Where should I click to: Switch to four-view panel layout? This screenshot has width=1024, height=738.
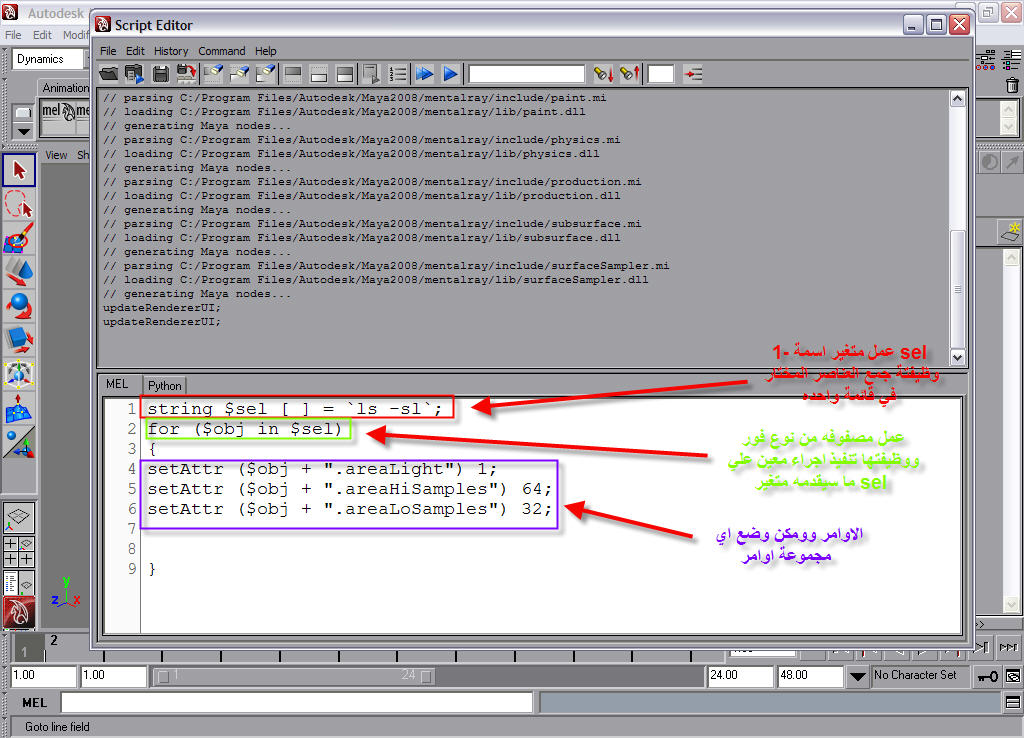coord(19,552)
